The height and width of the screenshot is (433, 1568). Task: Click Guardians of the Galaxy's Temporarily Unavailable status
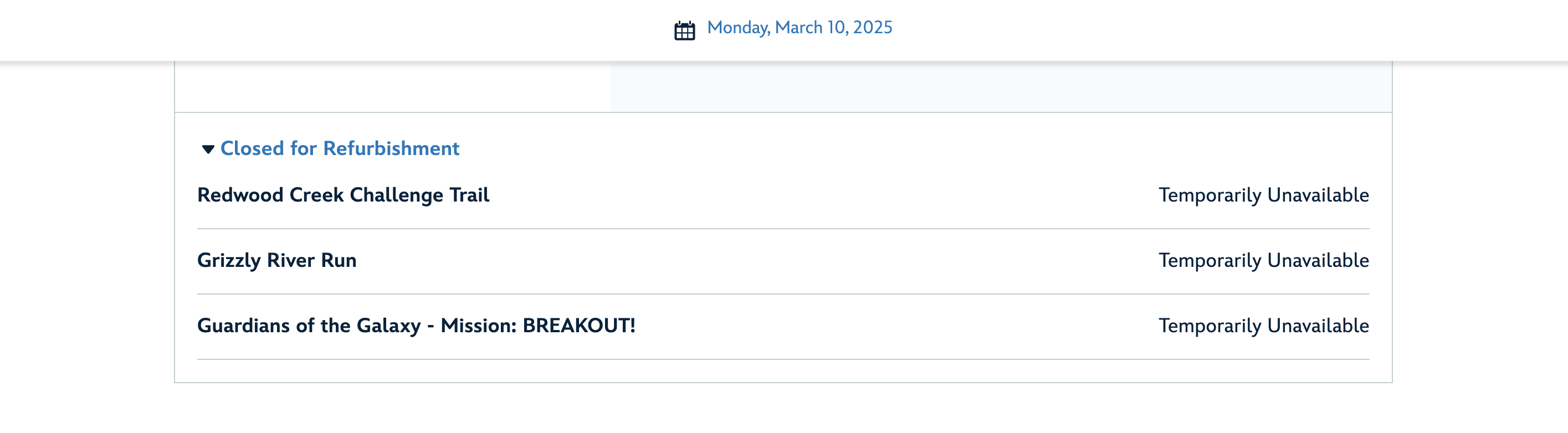click(1263, 326)
